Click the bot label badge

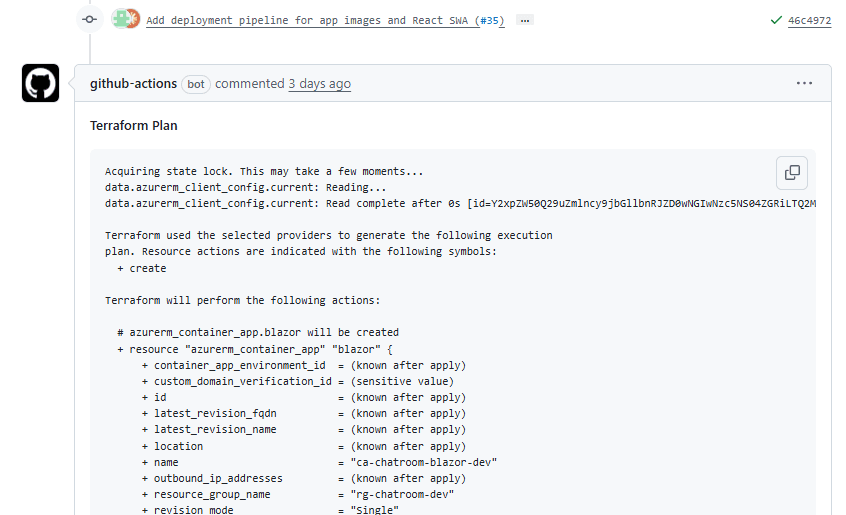[x=195, y=84]
